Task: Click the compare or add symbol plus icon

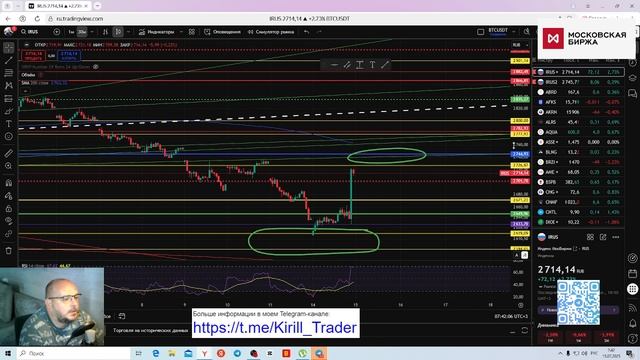Action: (x=57, y=32)
